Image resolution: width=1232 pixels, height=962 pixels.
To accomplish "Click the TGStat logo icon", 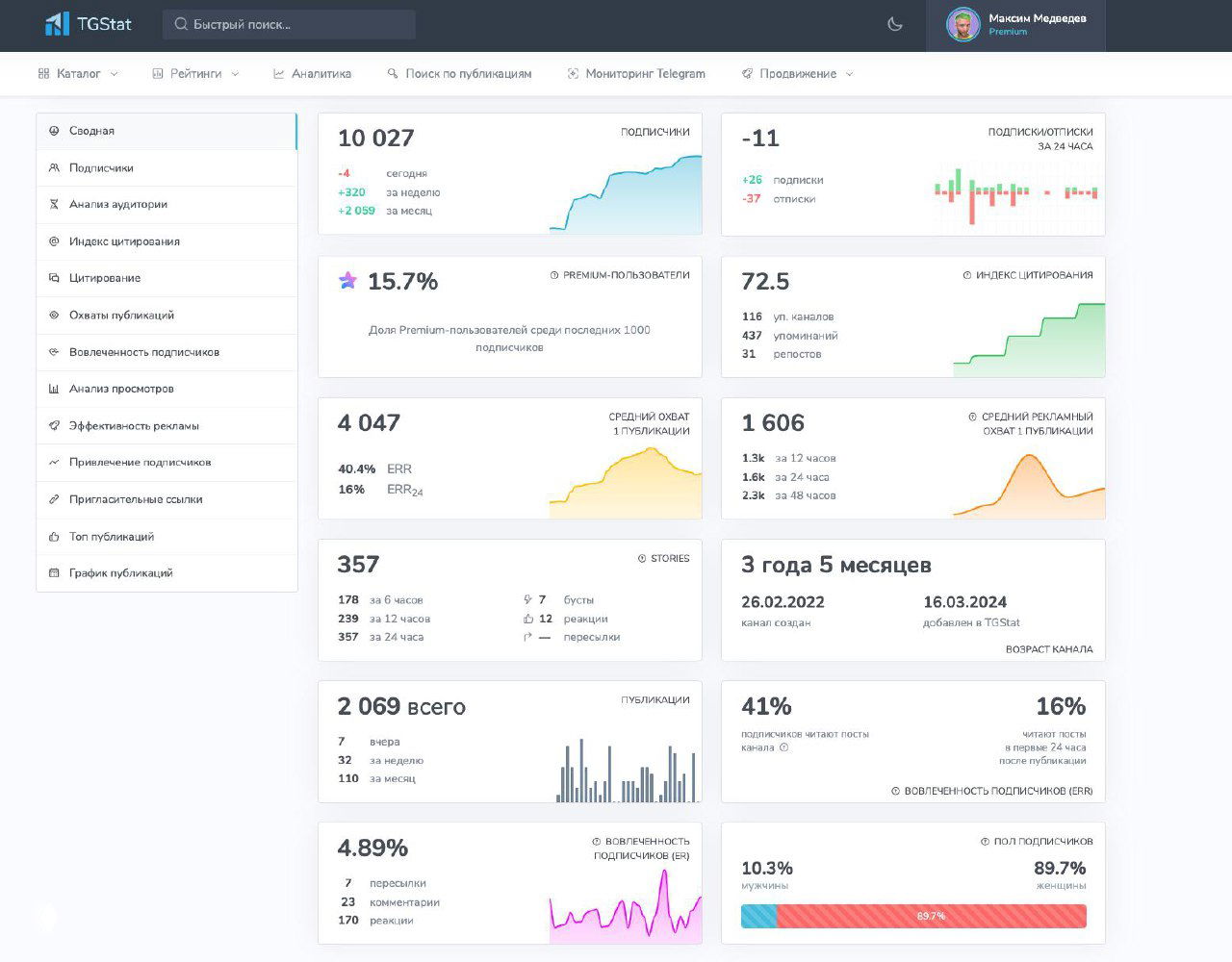I will pyautogui.click(x=57, y=24).
